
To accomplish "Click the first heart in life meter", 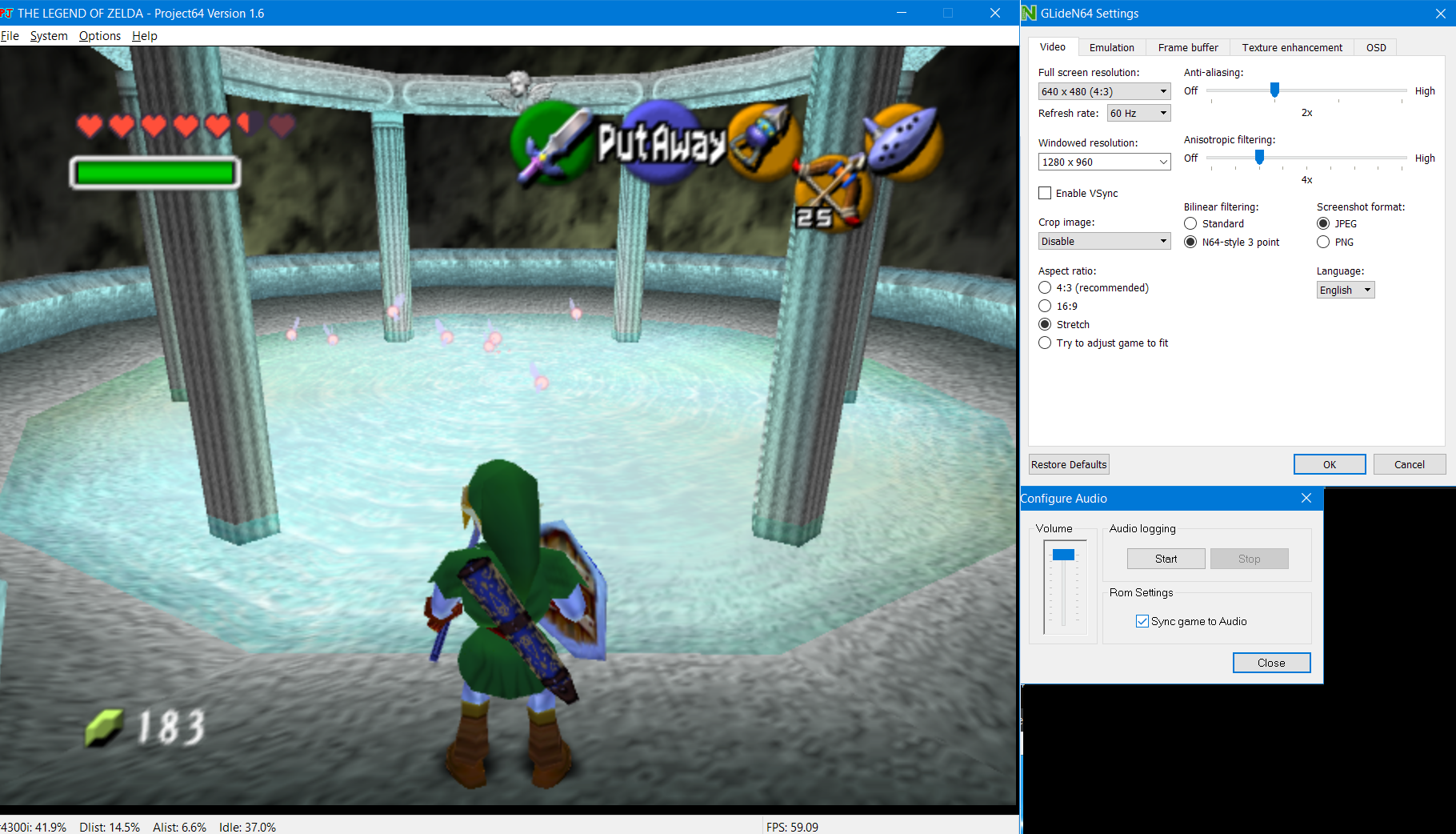I will click(x=90, y=126).
